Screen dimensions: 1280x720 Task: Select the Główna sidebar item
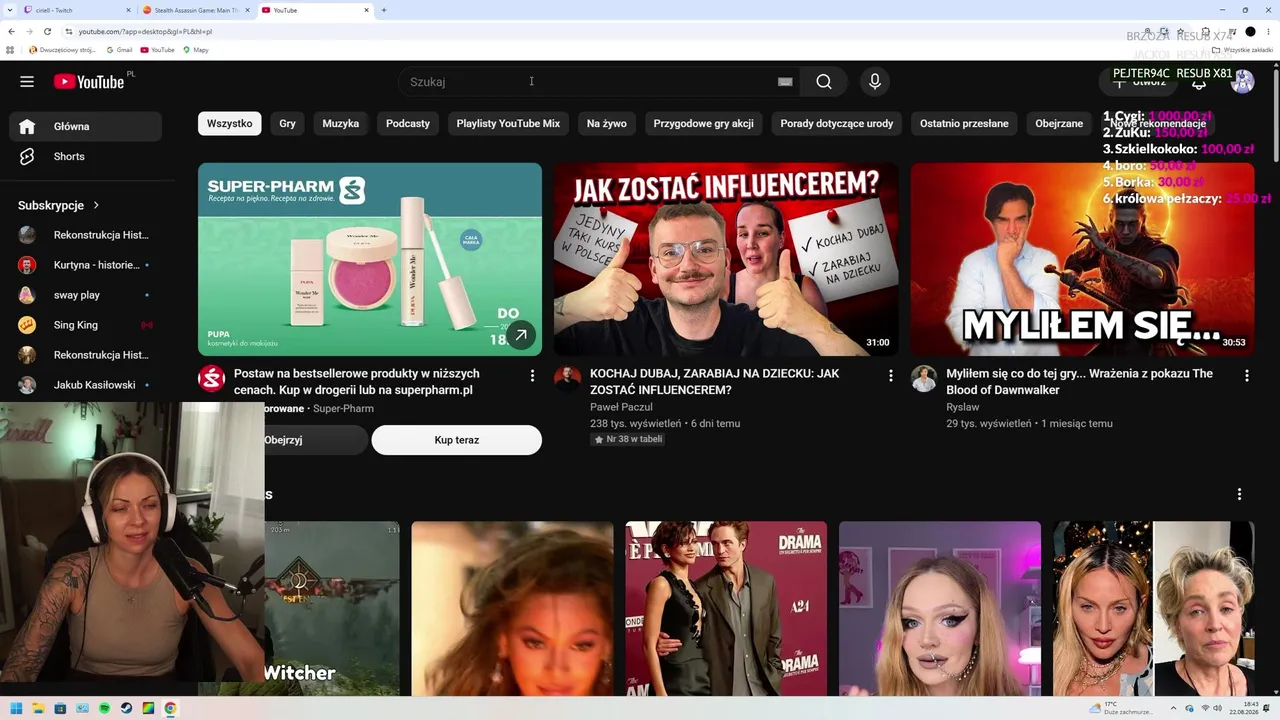pyautogui.click(x=86, y=126)
